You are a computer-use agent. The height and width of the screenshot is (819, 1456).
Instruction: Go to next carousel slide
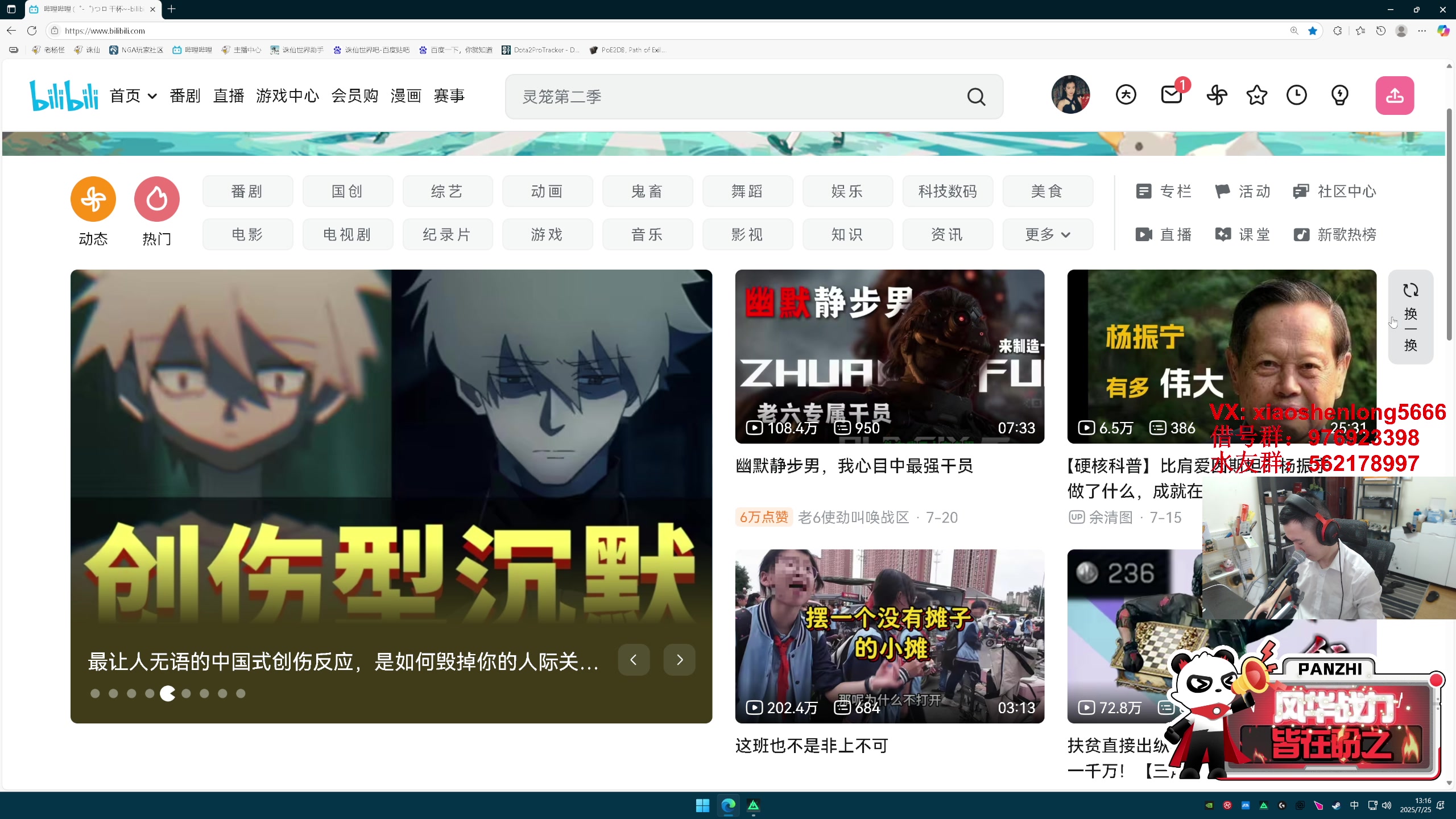point(680,660)
